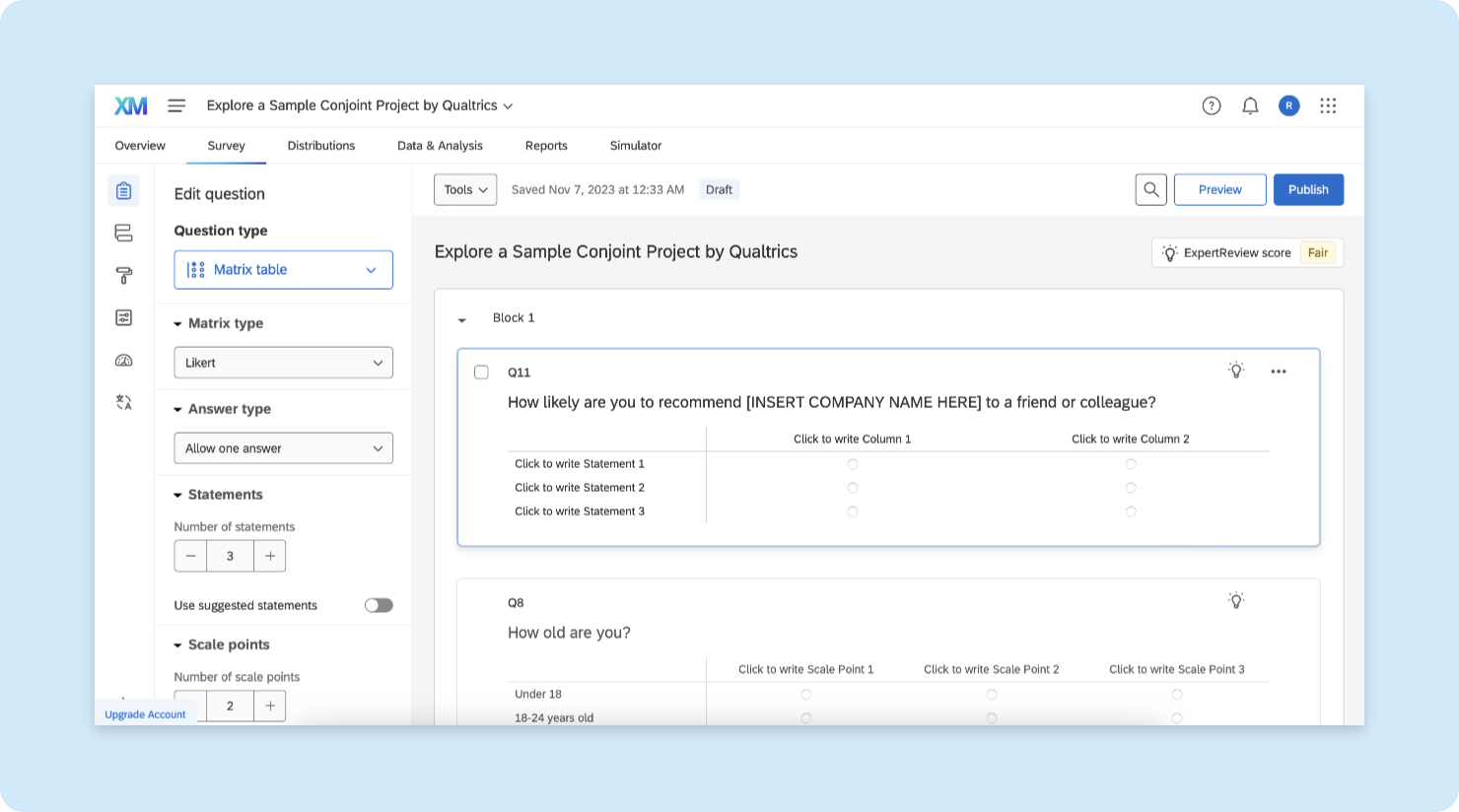This screenshot has height=812, width=1459.
Task: Publish the survey
Action: coord(1308,189)
